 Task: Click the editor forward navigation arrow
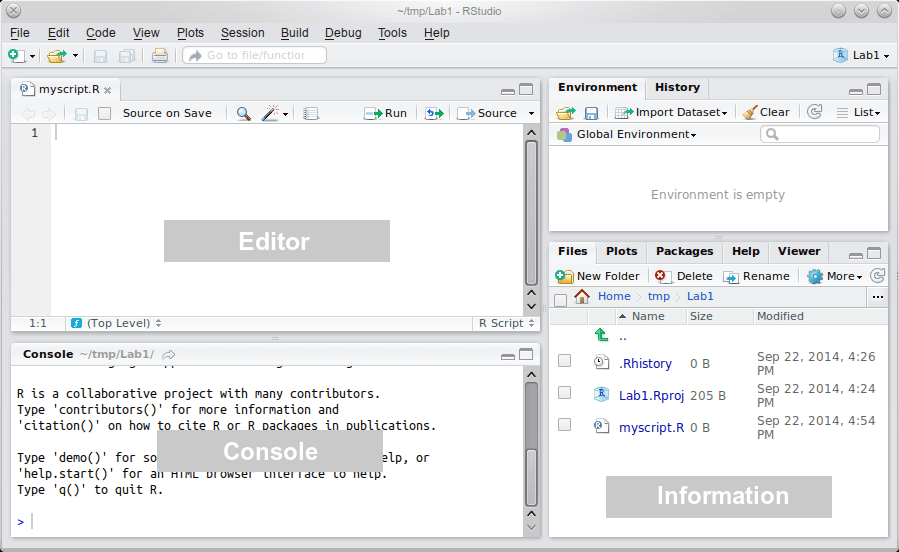coord(49,114)
